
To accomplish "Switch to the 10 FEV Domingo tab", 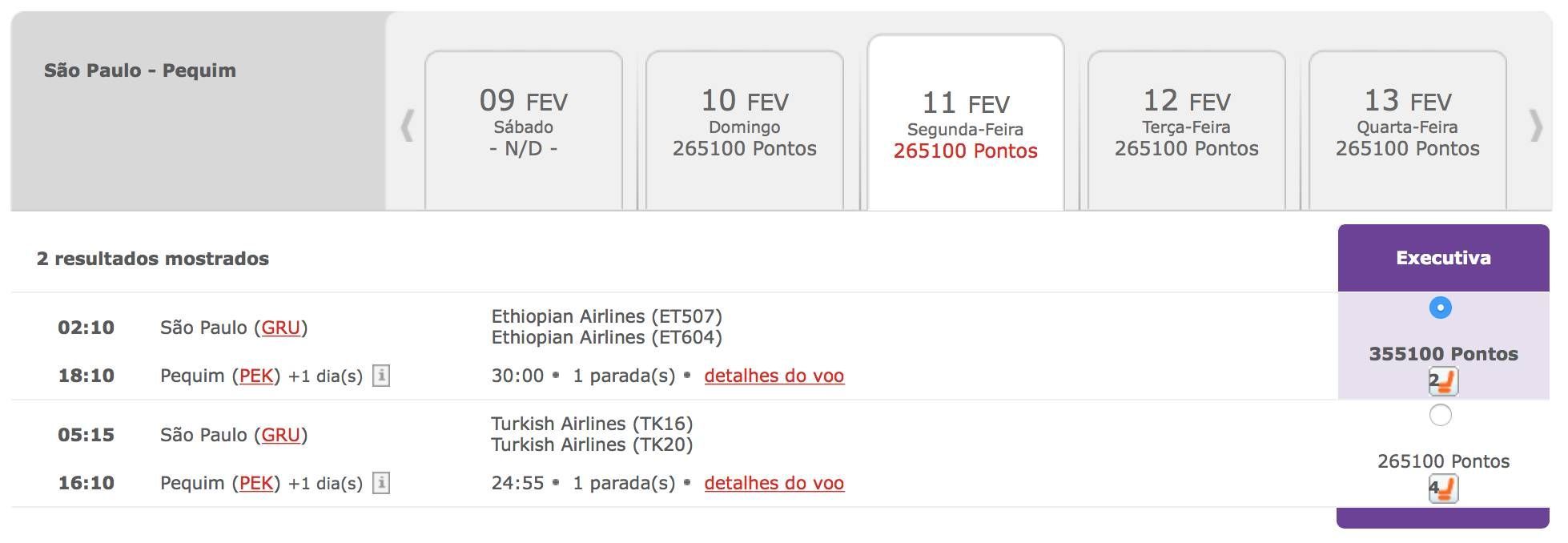I will point(745,130).
